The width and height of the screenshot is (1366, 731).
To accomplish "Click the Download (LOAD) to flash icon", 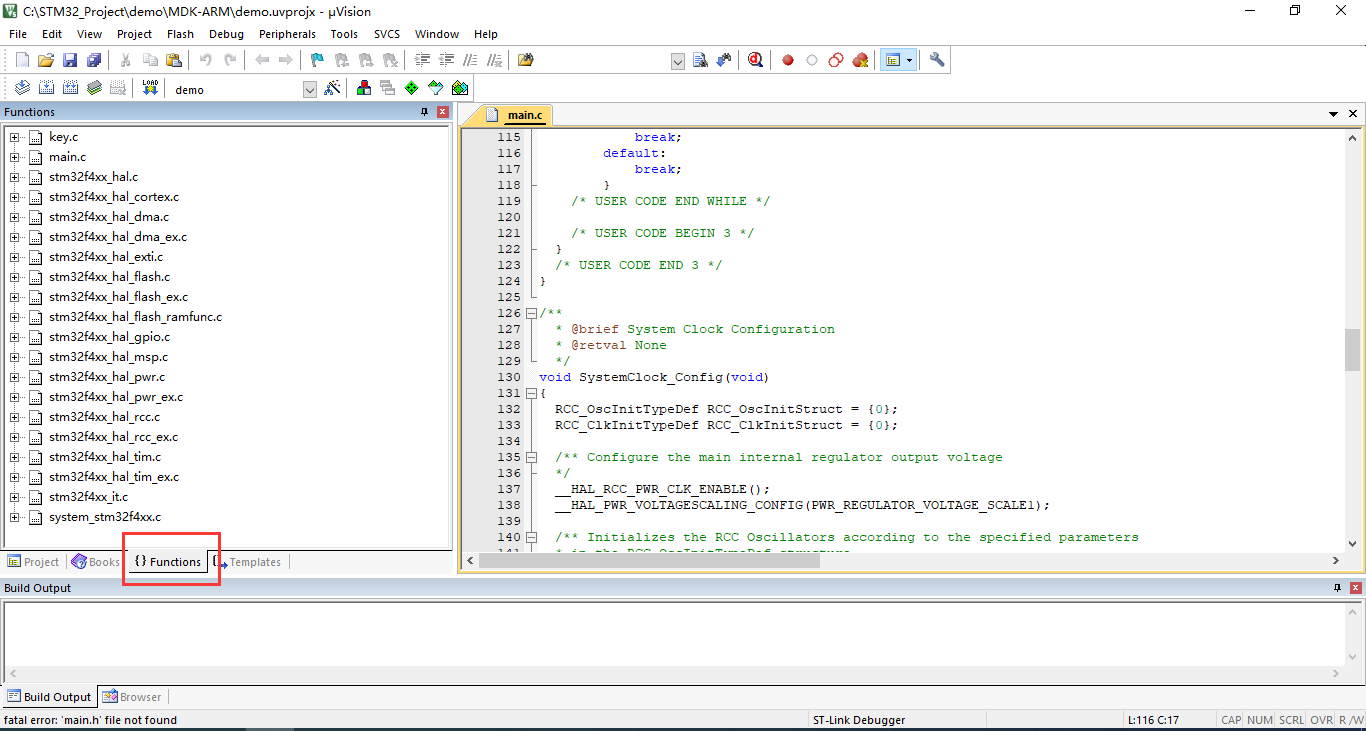I will coord(150,88).
